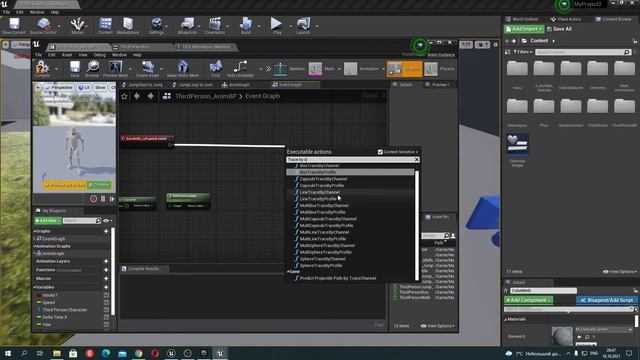Click the Create Asset toolbar icon
The height and width of the screenshot is (360, 640).
[x=147, y=69]
